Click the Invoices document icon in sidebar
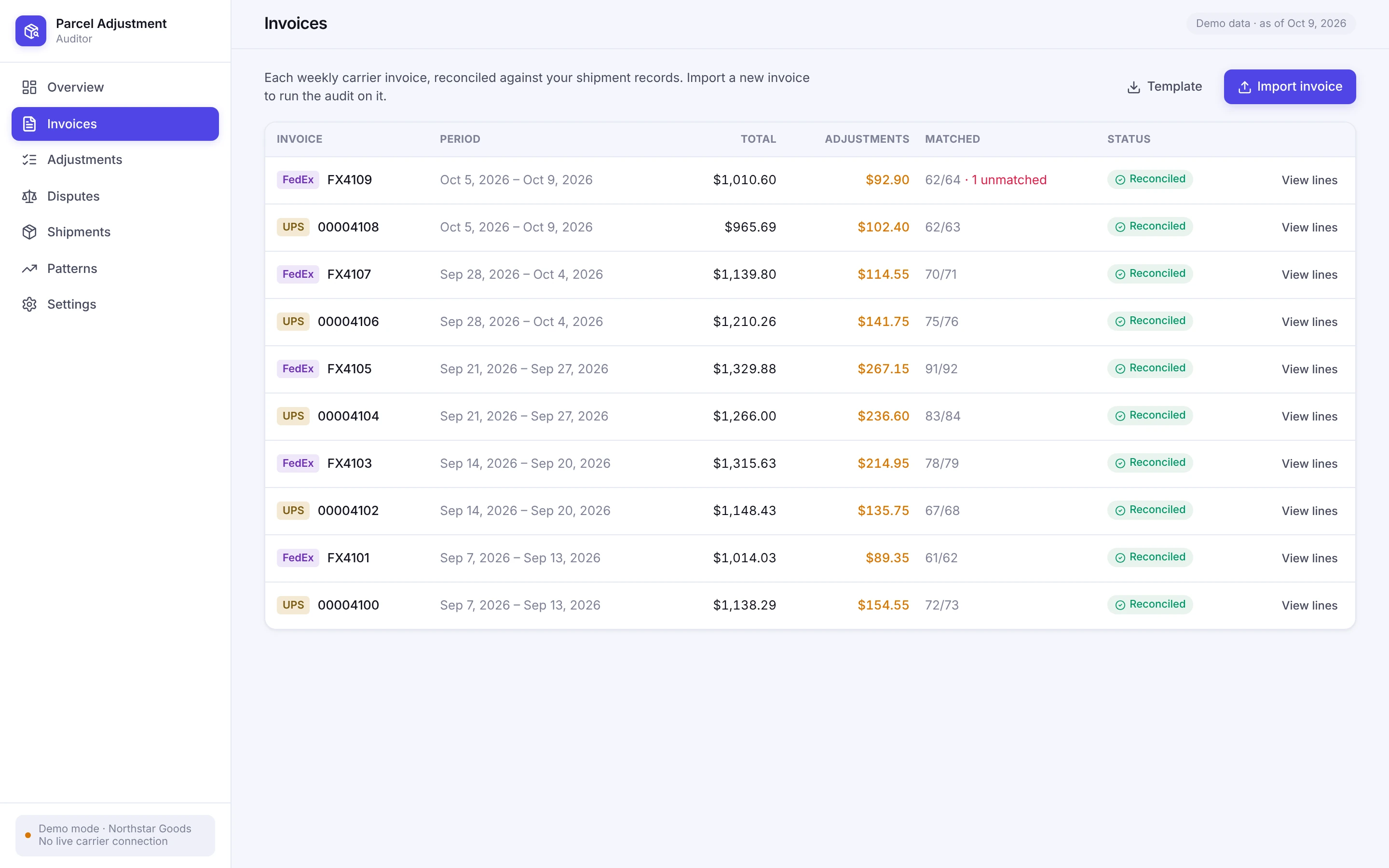The image size is (1389, 868). click(29, 124)
